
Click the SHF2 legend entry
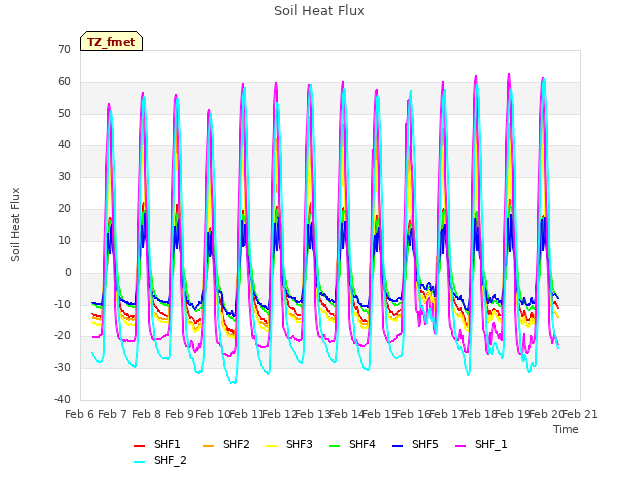coord(226,444)
